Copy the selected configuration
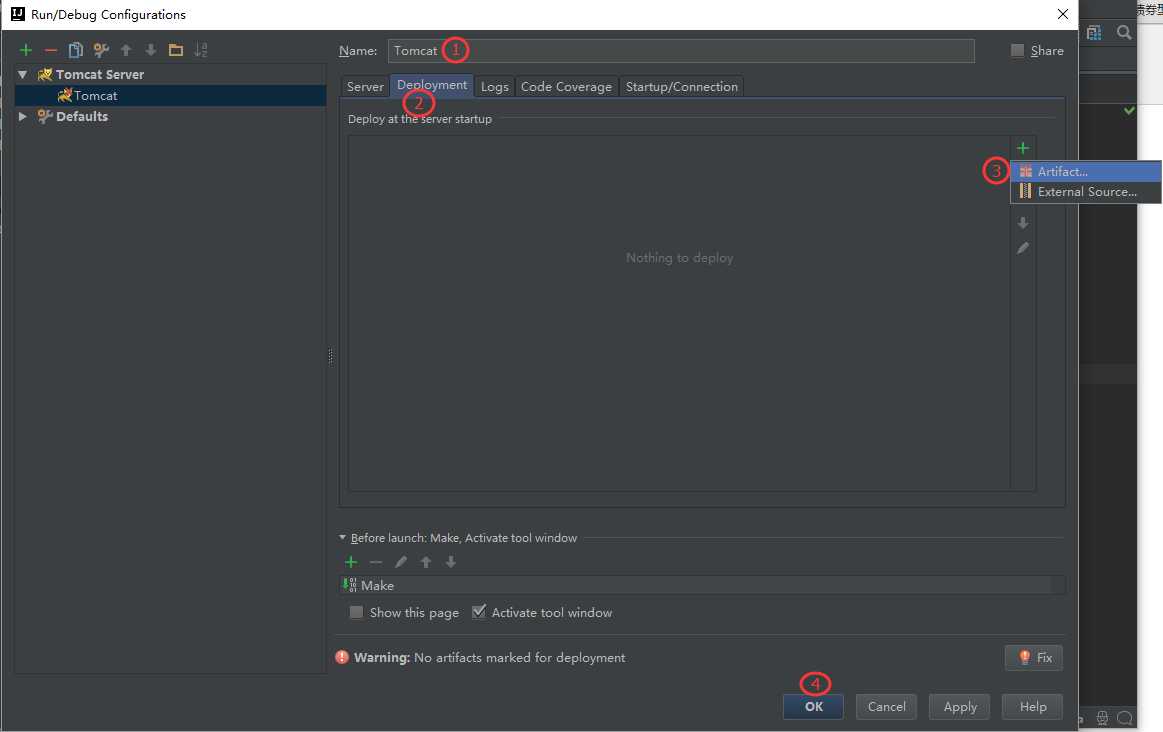This screenshot has width=1163, height=732. point(76,50)
